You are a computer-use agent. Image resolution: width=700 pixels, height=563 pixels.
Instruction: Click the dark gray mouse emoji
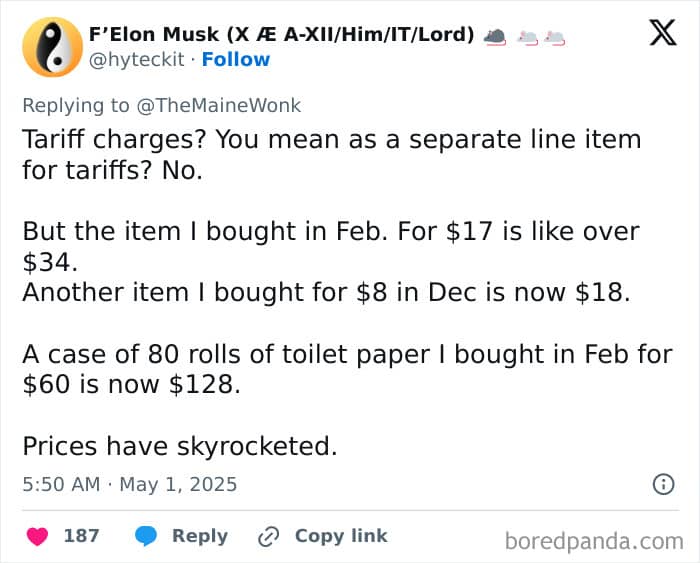tap(495, 37)
